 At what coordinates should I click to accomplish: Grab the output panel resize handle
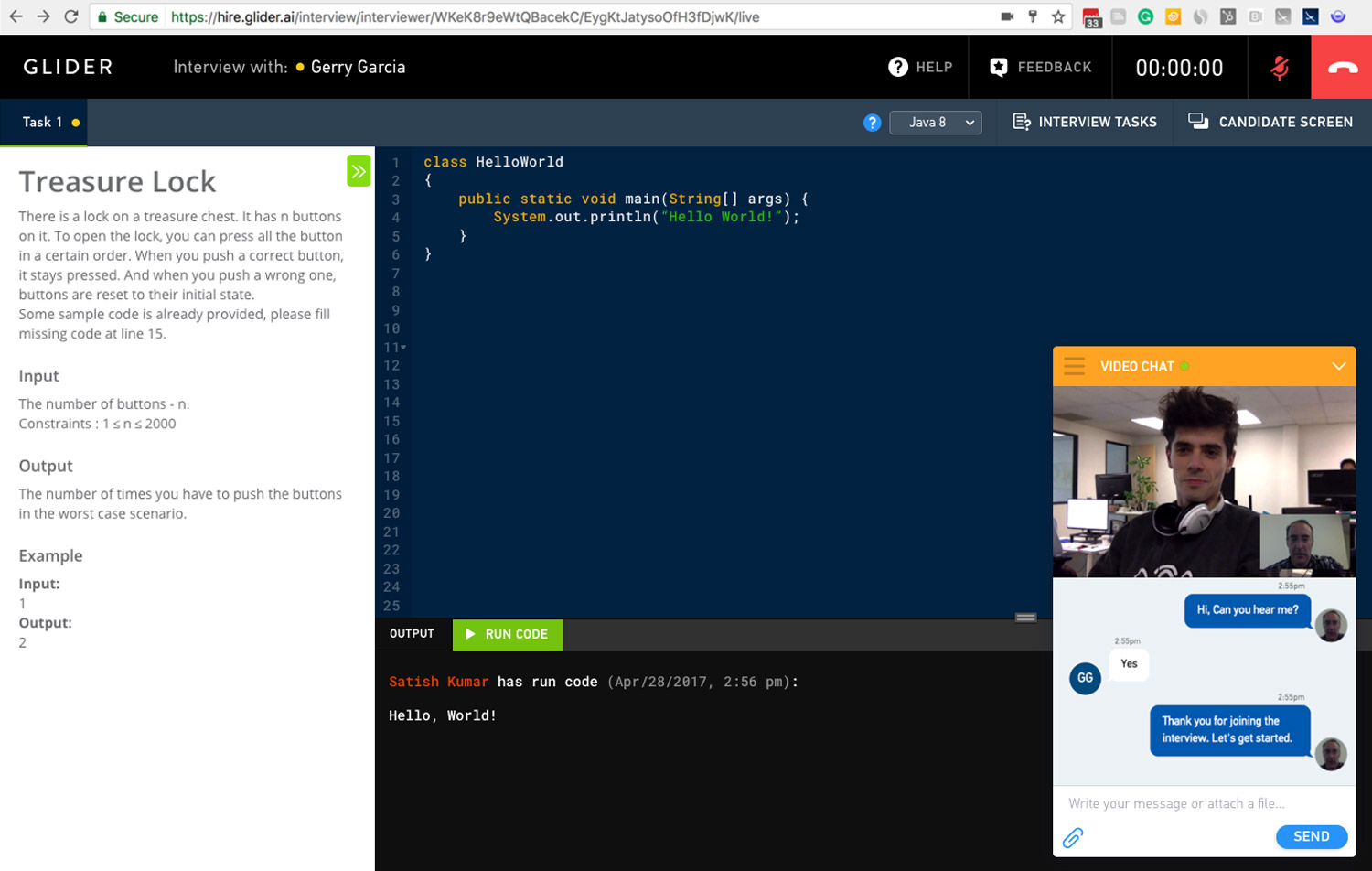click(x=1025, y=618)
